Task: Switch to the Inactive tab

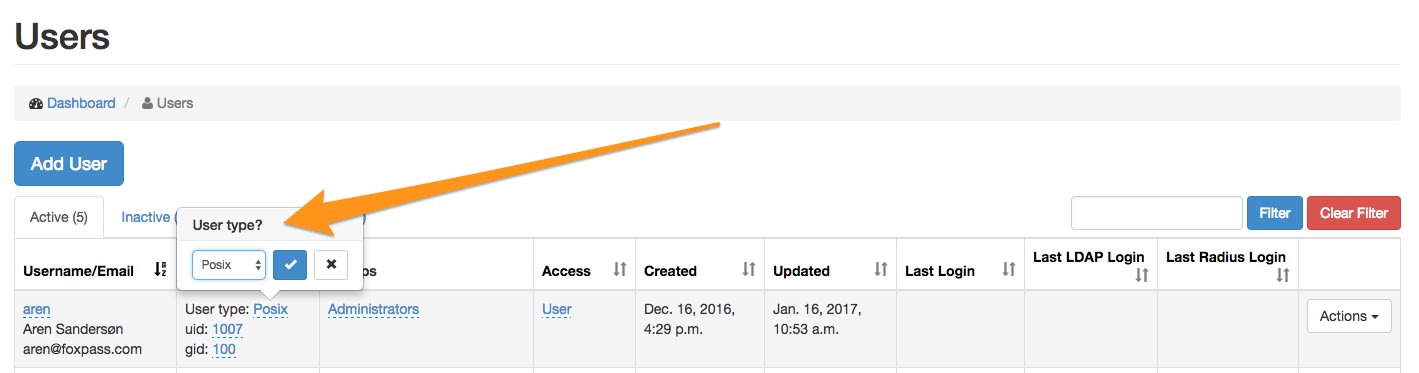Action: (145, 217)
